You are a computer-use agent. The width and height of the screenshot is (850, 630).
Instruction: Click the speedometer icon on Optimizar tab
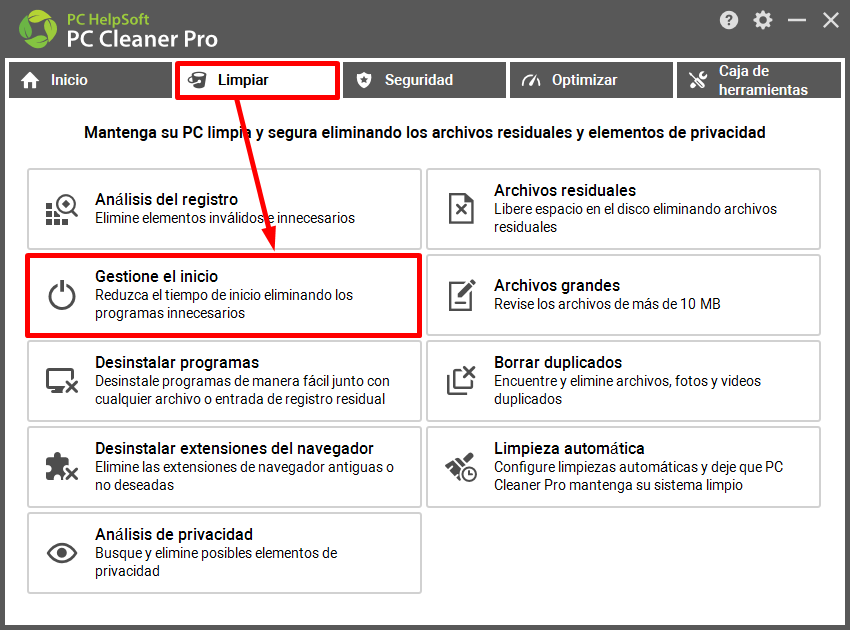(x=531, y=80)
